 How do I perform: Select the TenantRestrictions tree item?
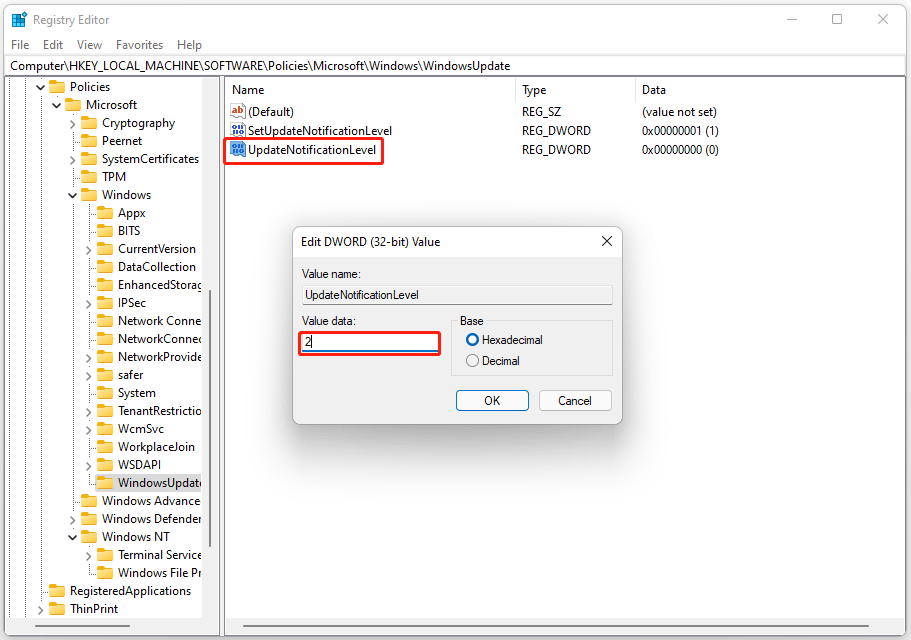(159, 411)
